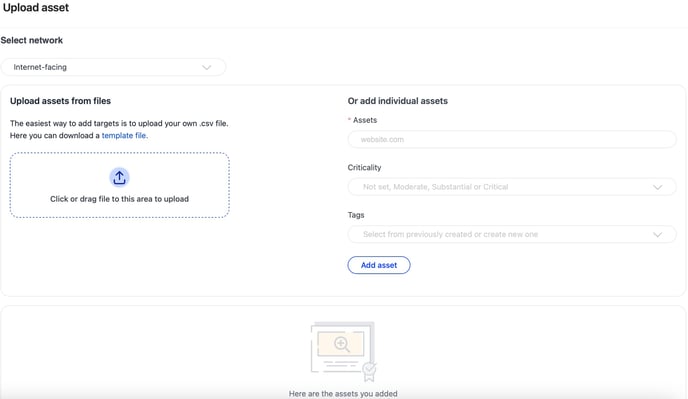Focus the Assets website.com input field

pos(512,140)
